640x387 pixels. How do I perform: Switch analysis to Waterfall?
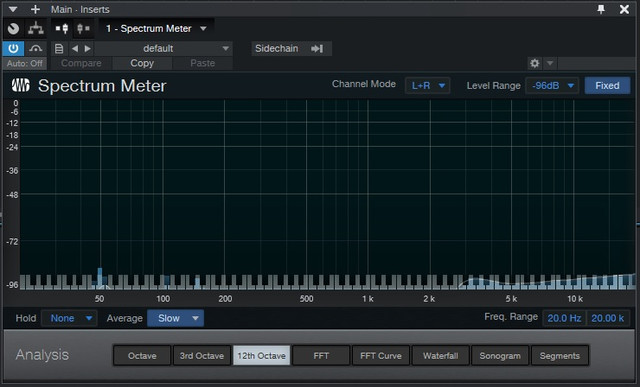click(440, 356)
